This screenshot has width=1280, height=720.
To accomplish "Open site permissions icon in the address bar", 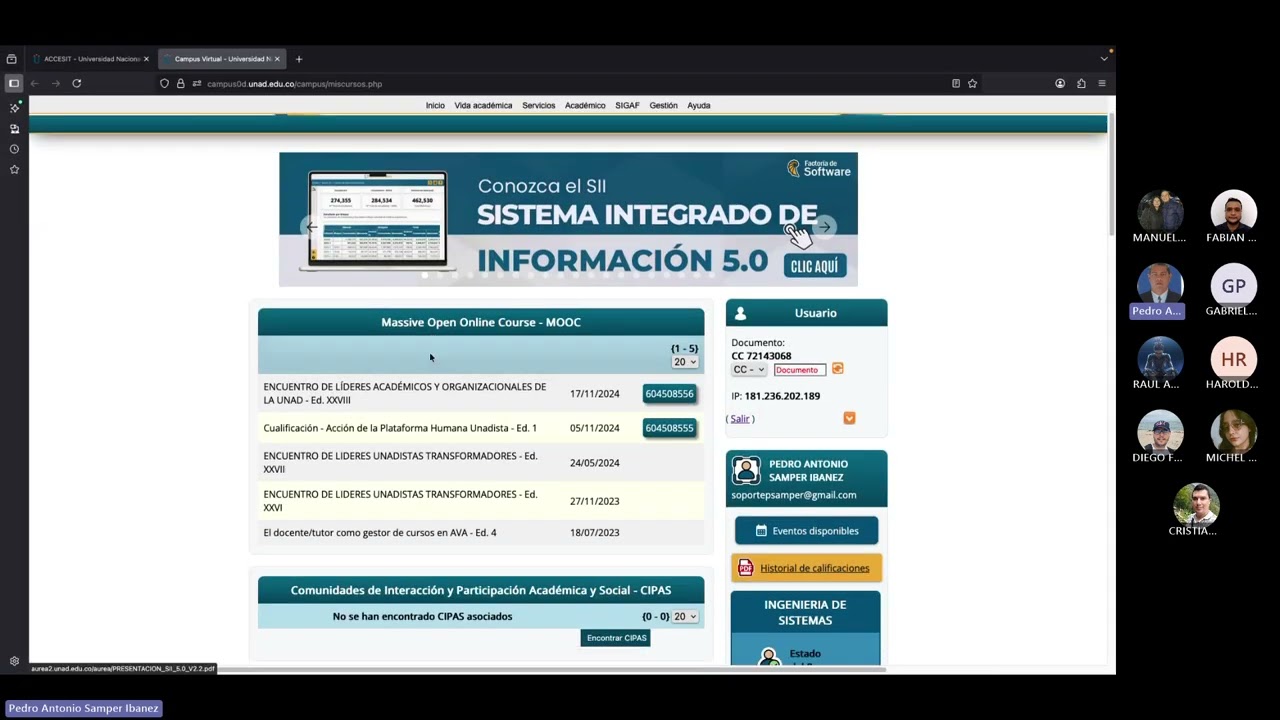I will click(197, 84).
